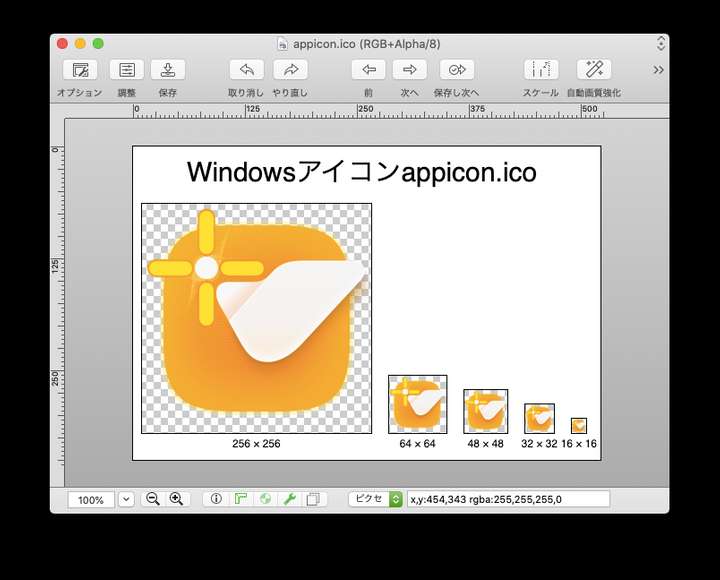Select the 256 × 256 icon preview
The width and height of the screenshot is (720, 580).
click(x=256, y=318)
